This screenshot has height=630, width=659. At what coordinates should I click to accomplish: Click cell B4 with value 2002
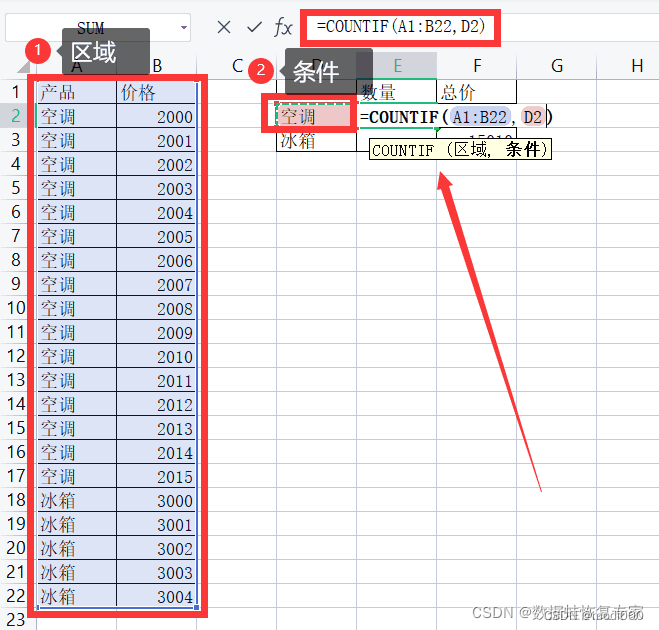[156, 163]
